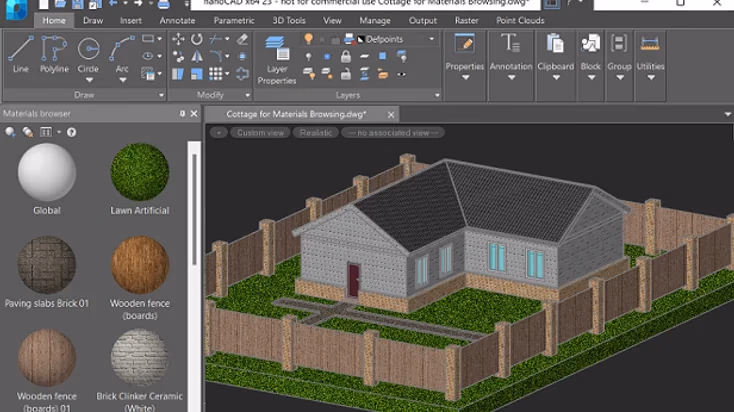Expand the Properties panel dropdown arrow
This screenshot has height=412, width=734.
click(x=465, y=78)
